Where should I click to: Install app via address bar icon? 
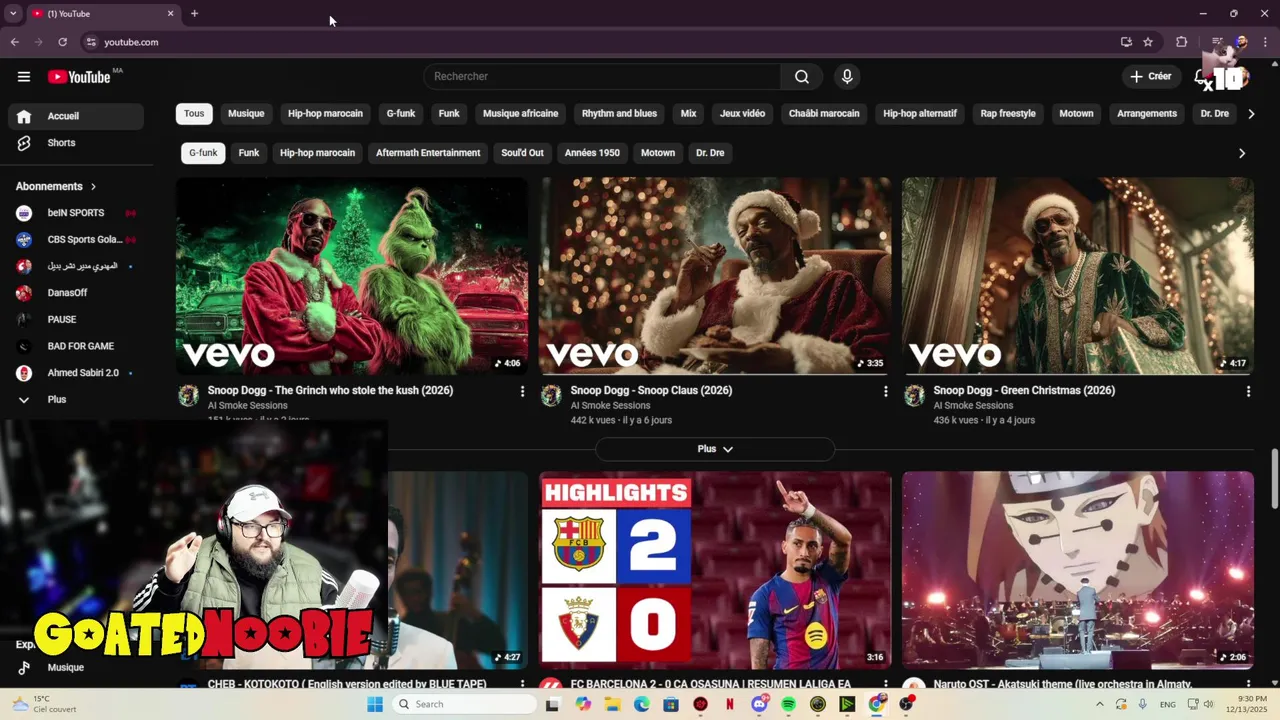(1126, 42)
